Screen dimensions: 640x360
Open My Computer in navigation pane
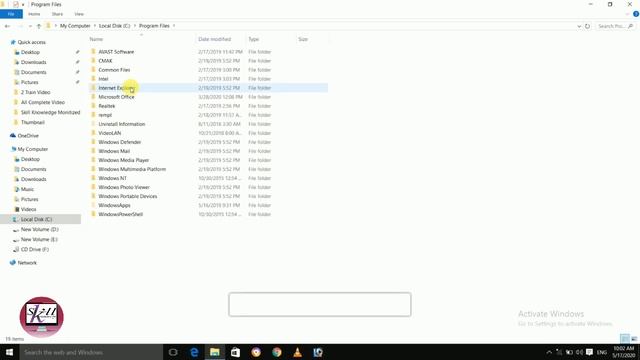point(33,149)
